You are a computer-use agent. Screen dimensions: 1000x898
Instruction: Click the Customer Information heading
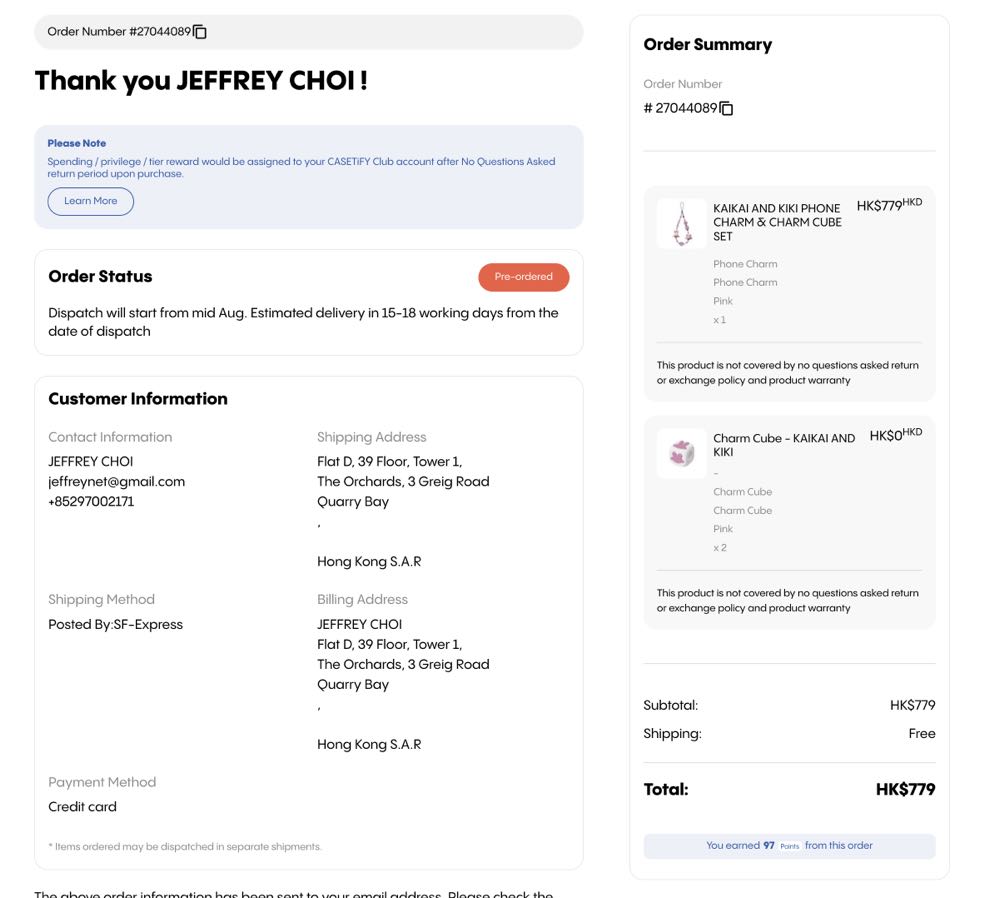coord(138,398)
